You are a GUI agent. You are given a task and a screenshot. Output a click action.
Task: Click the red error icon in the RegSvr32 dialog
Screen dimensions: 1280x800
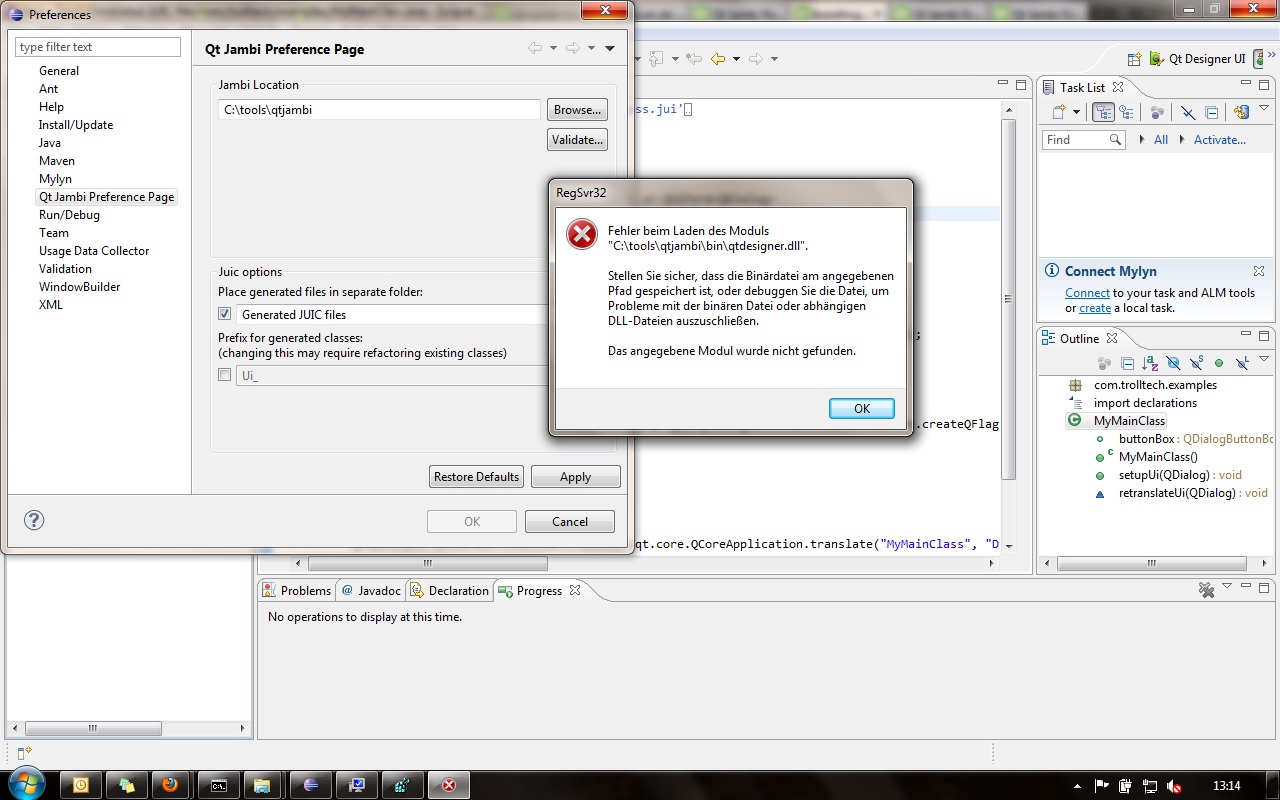[581, 234]
